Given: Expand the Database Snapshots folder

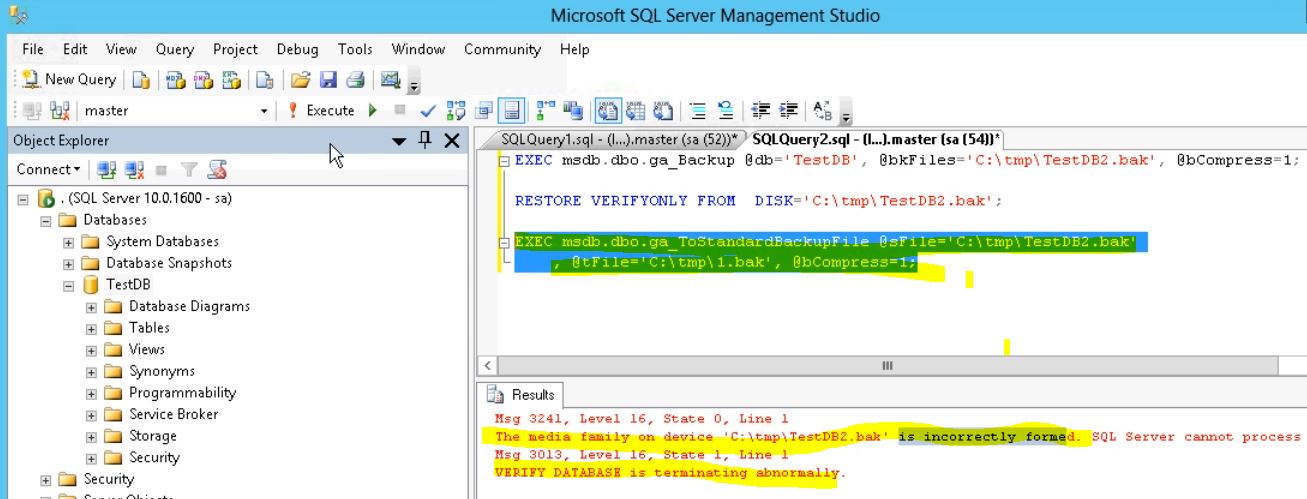Looking at the screenshot, I should pyautogui.click(x=68, y=264).
